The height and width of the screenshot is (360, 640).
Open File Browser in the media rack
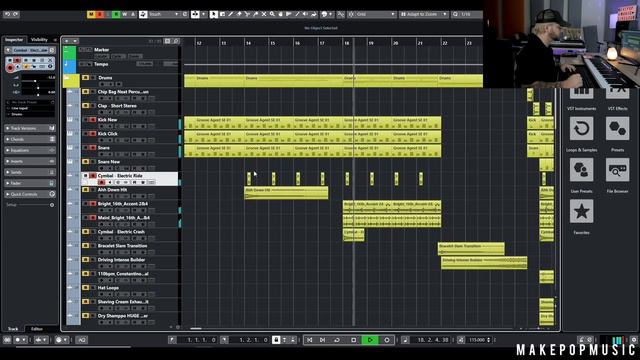pyautogui.click(x=617, y=170)
